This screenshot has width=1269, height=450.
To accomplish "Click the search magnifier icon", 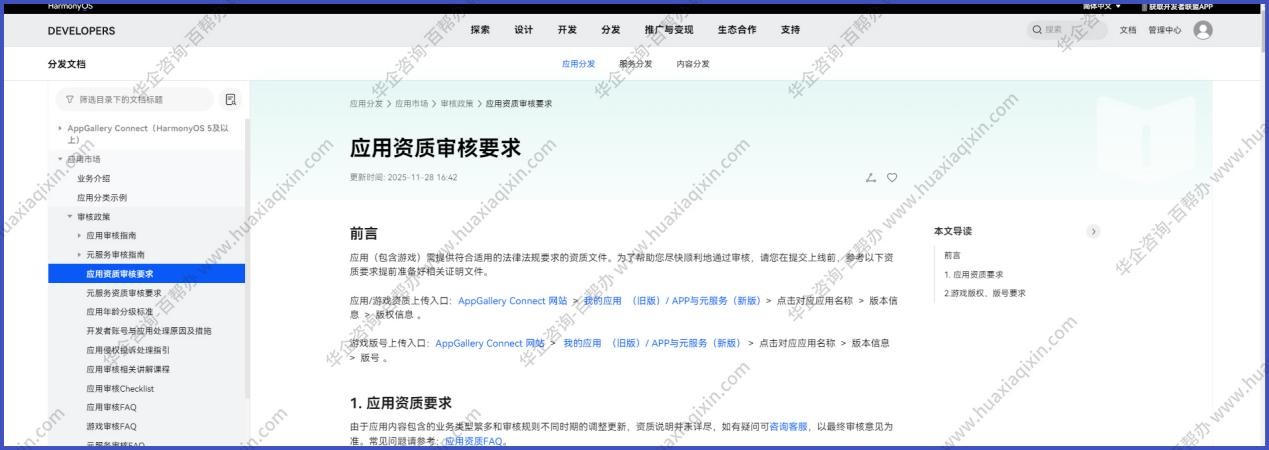I will point(1037,30).
